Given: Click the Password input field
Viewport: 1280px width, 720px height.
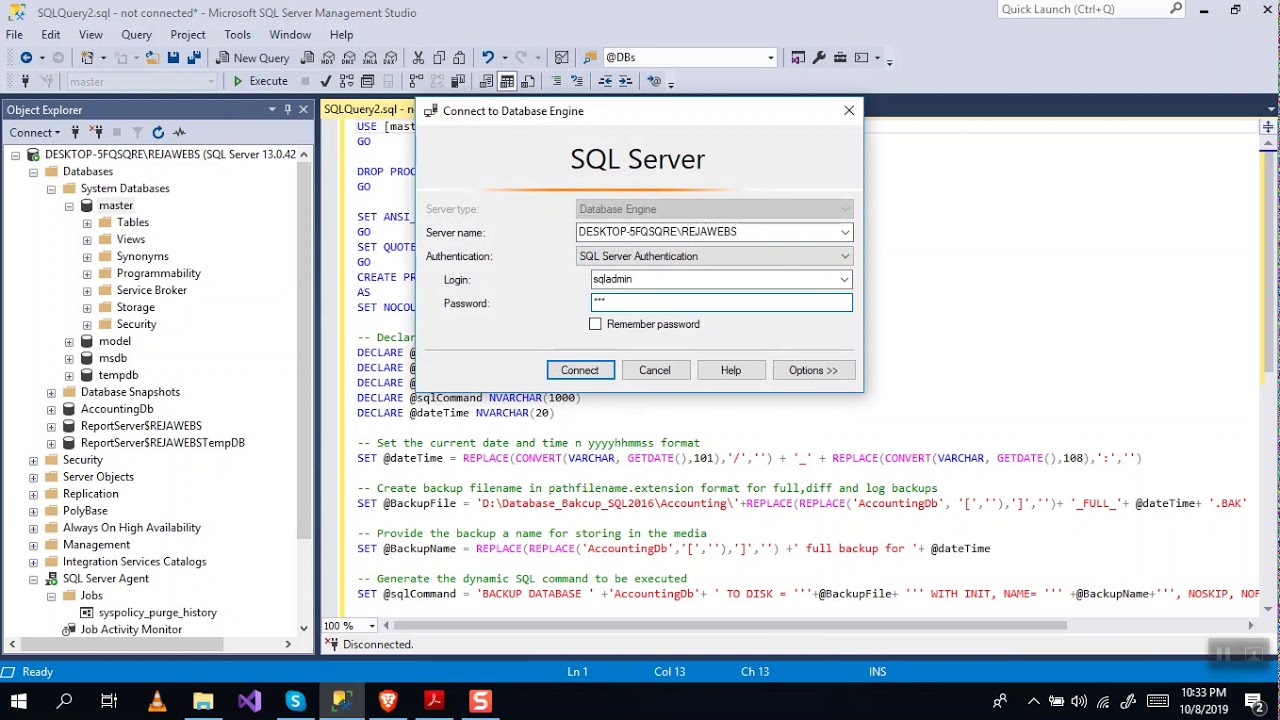Looking at the screenshot, I should (721, 302).
